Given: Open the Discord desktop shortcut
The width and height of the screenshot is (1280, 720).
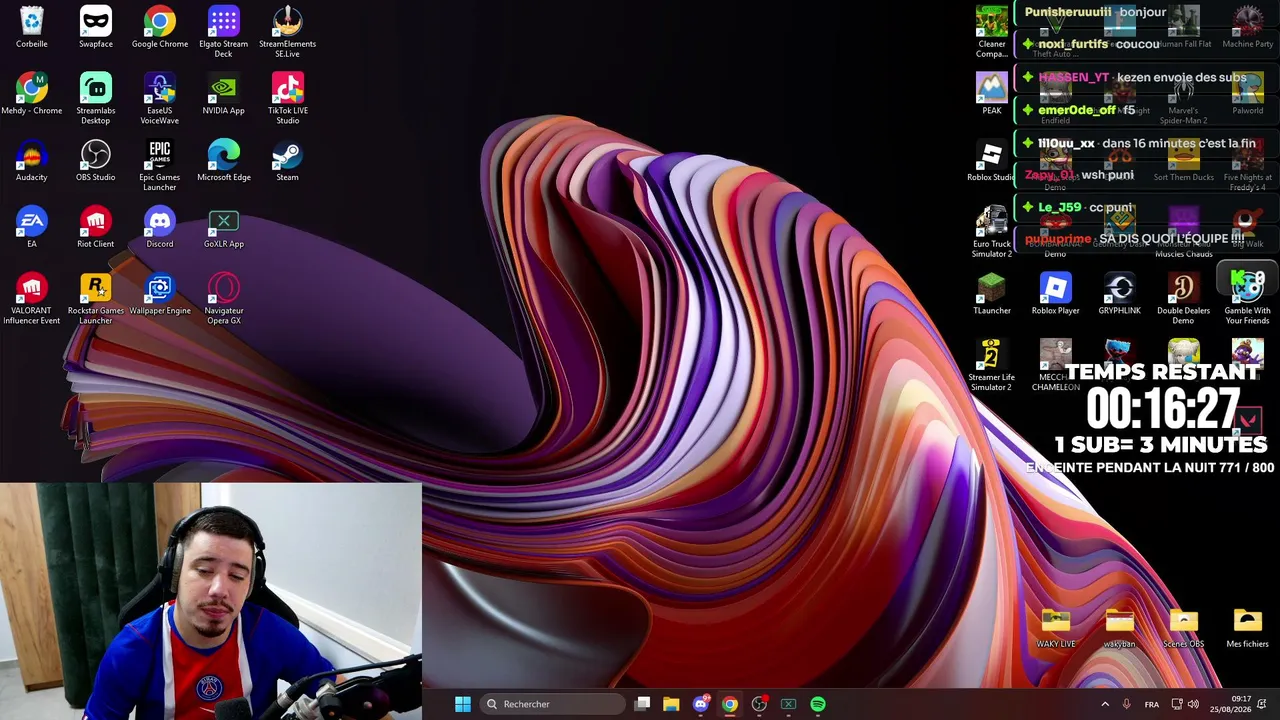Looking at the screenshot, I should [x=160, y=227].
